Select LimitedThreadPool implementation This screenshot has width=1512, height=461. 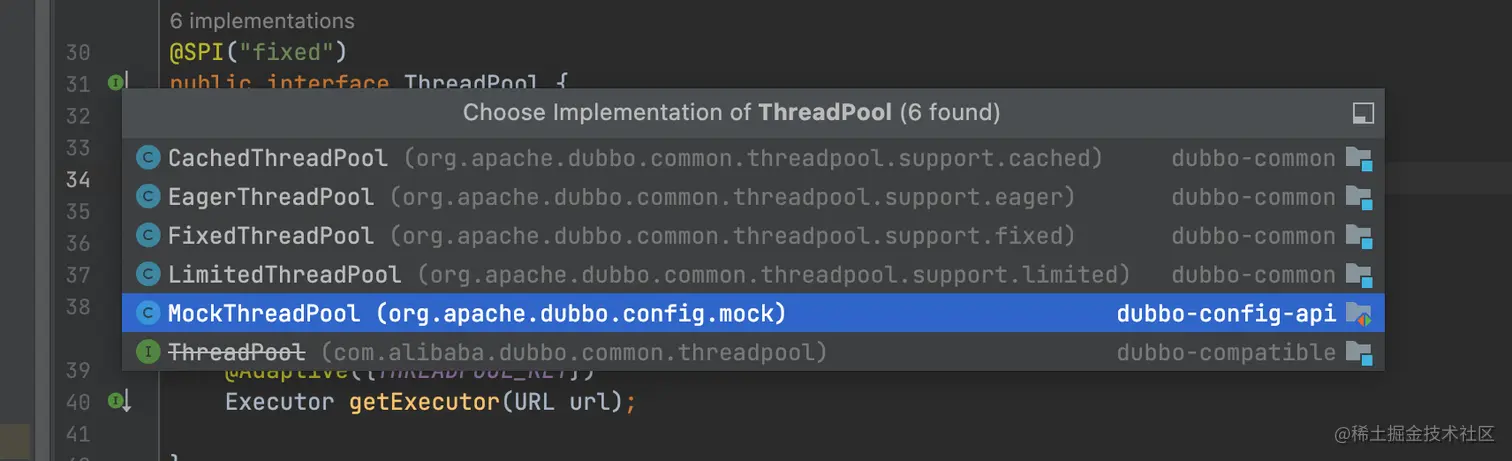pyautogui.click(x=753, y=274)
